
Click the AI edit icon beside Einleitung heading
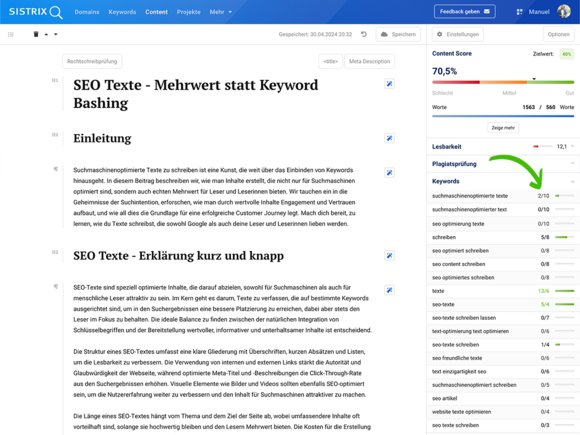click(x=389, y=138)
